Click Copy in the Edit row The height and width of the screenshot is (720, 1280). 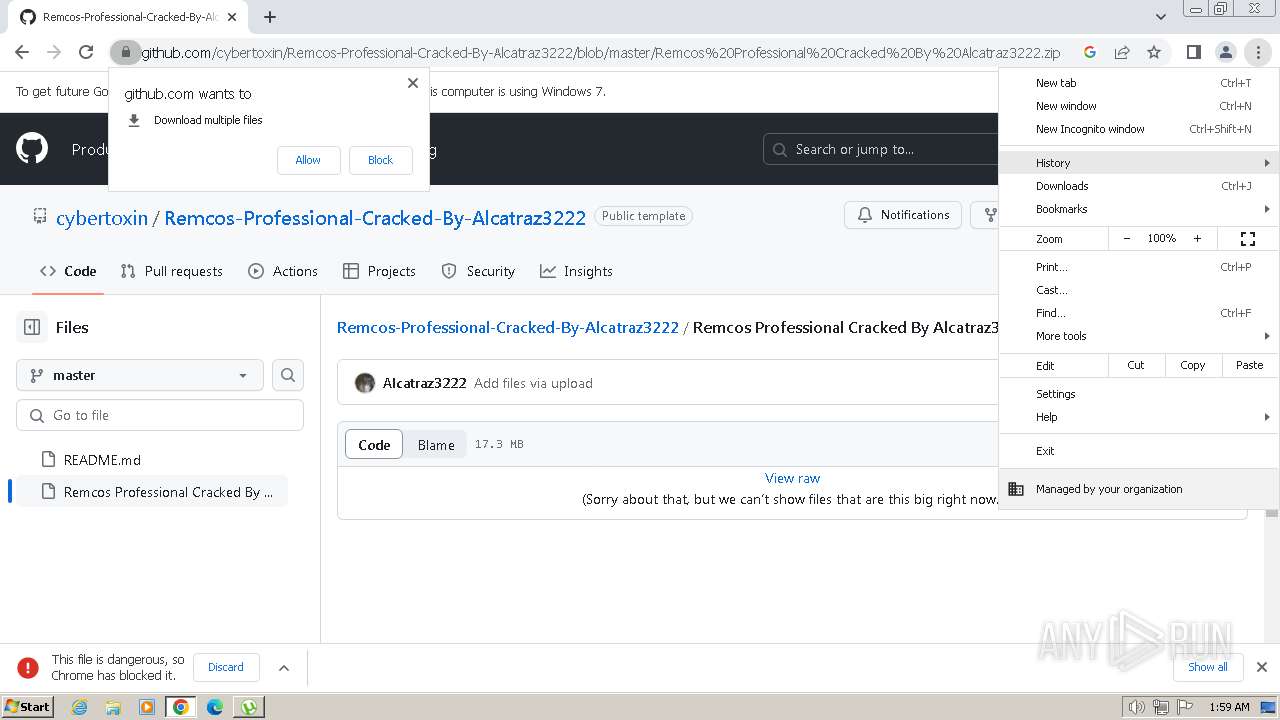click(1193, 366)
